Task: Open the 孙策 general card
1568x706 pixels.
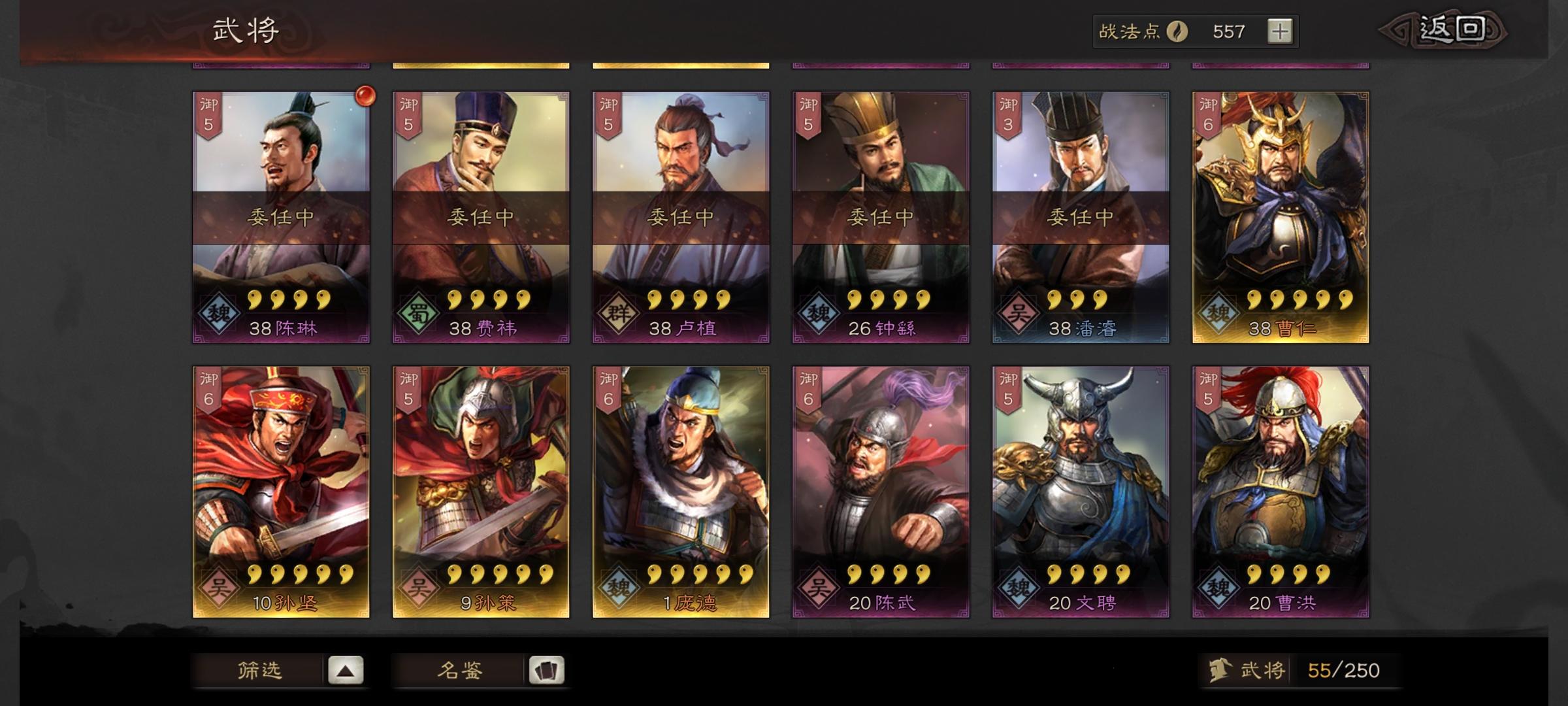Action: click(x=481, y=492)
